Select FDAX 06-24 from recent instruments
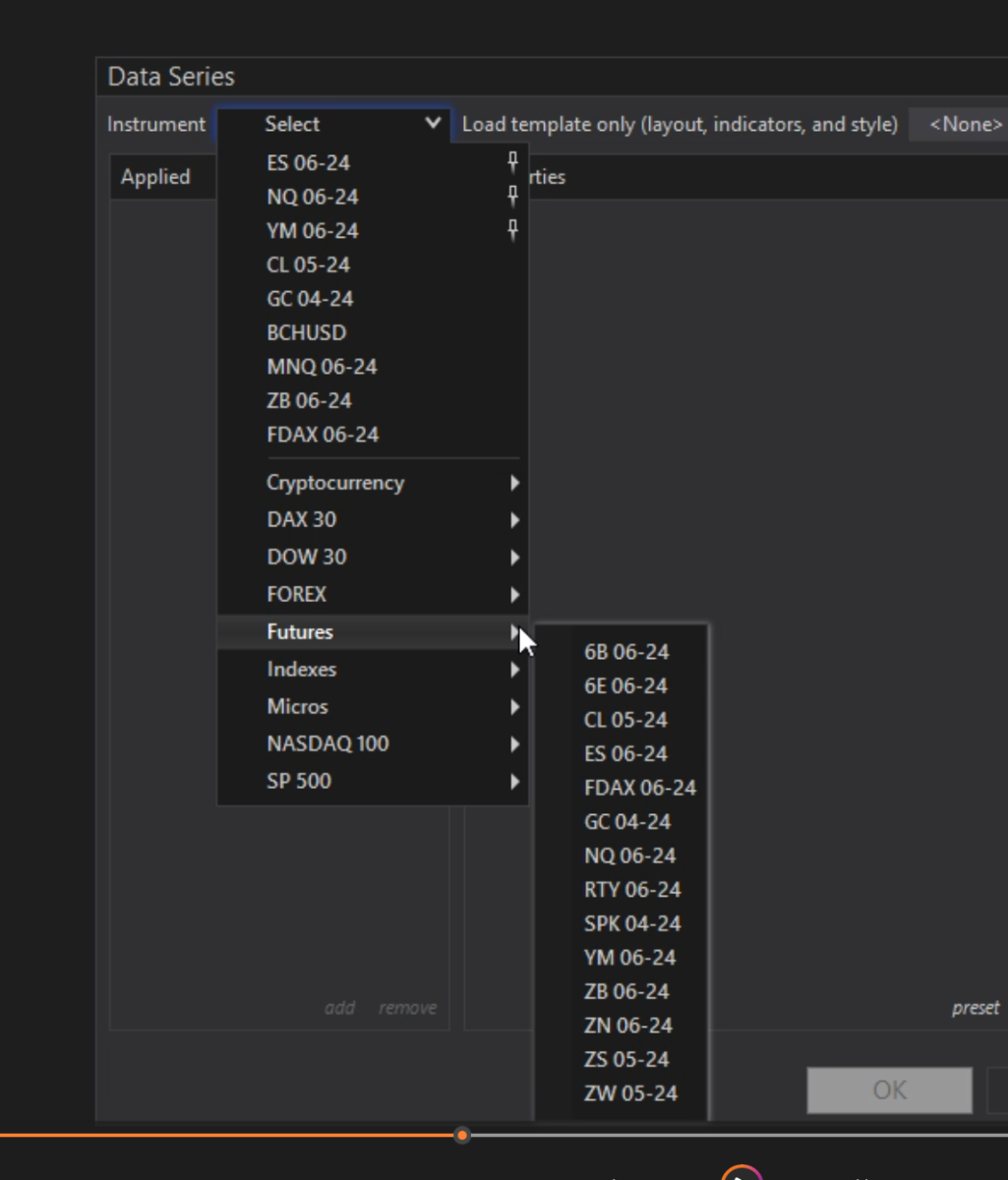The width and height of the screenshot is (1008, 1180). [373, 435]
